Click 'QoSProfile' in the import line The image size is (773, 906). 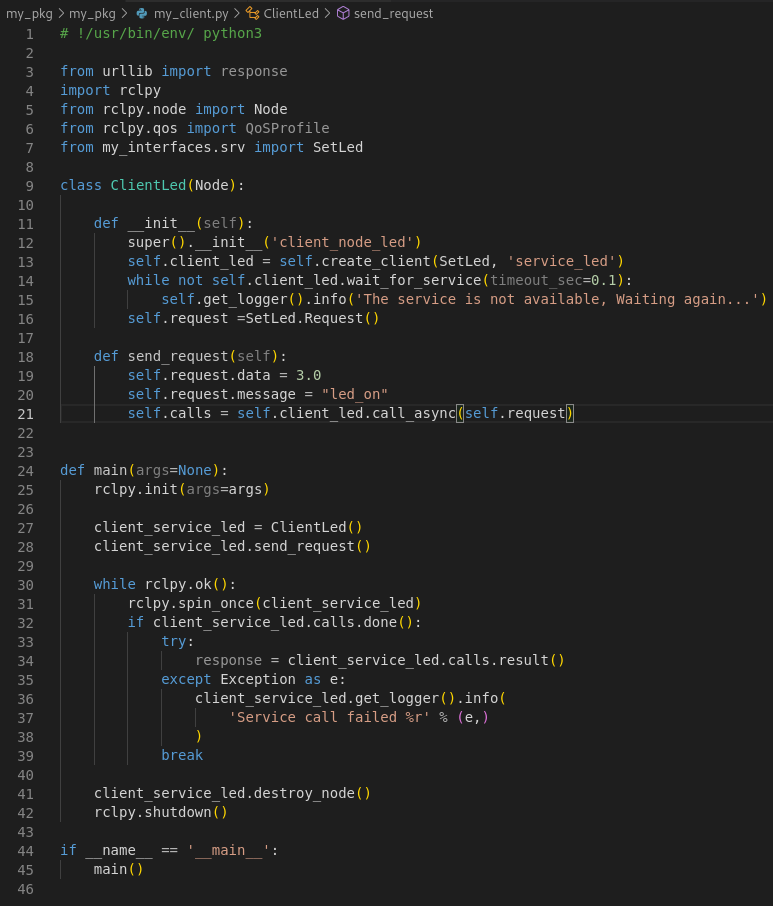pyautogui.click(x=288, y=128)
